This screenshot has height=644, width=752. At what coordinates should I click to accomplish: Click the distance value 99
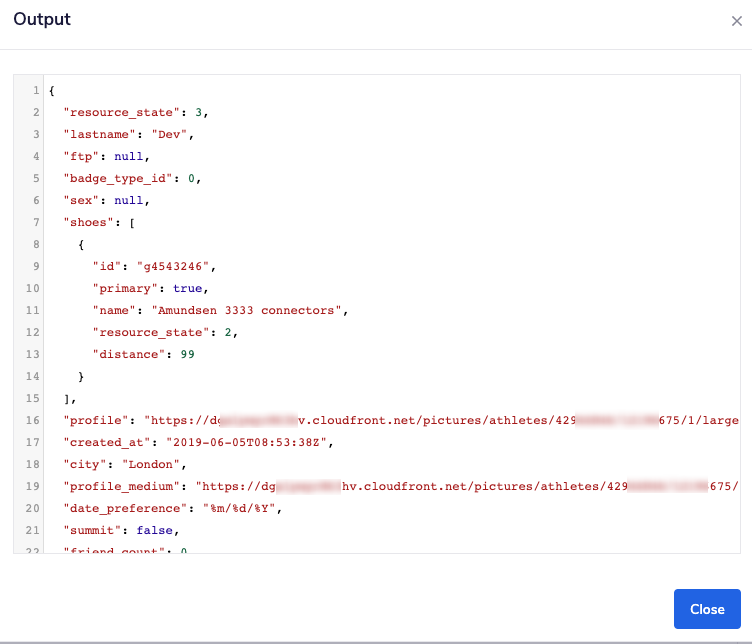click(x=187, y=354)
